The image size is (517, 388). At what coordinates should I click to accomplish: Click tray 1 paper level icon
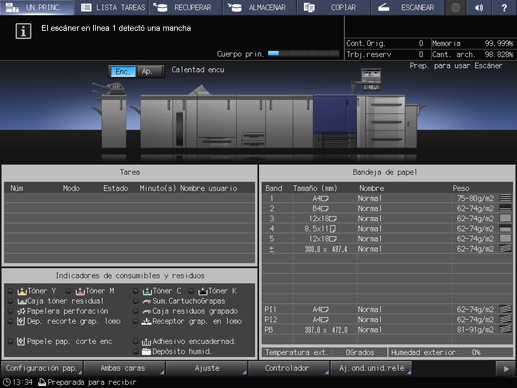tap(505, 198)
